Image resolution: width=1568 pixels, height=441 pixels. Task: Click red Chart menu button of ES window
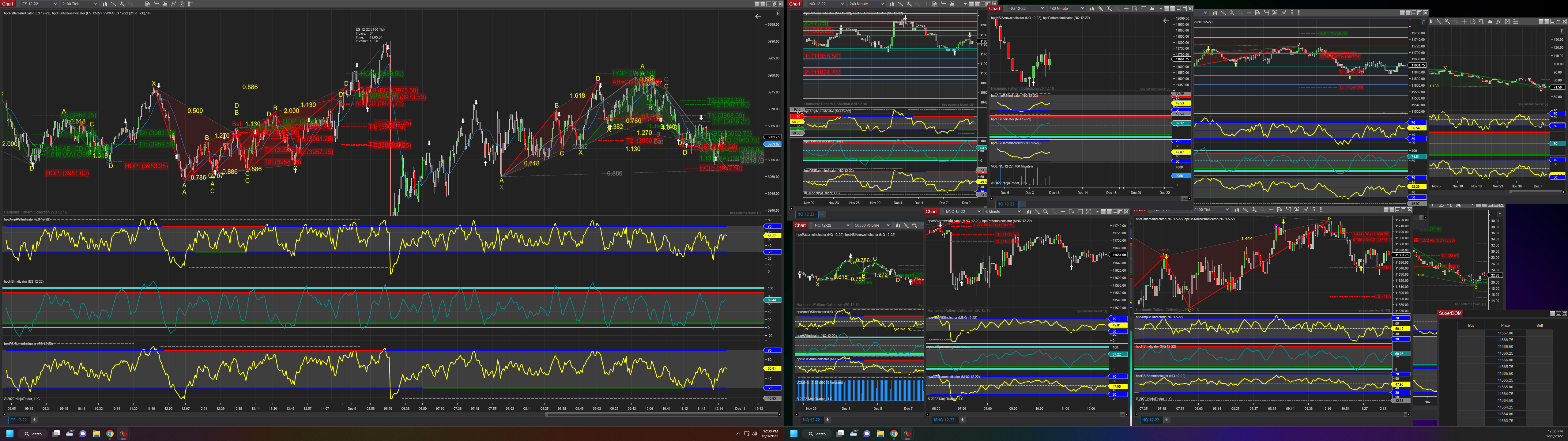(x=7, y=4)
